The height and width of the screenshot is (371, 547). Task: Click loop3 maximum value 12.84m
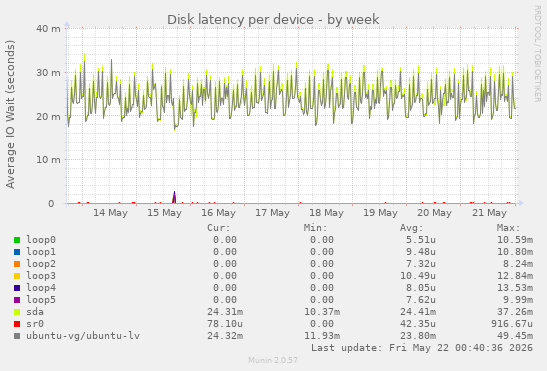(x=515, y=276)
